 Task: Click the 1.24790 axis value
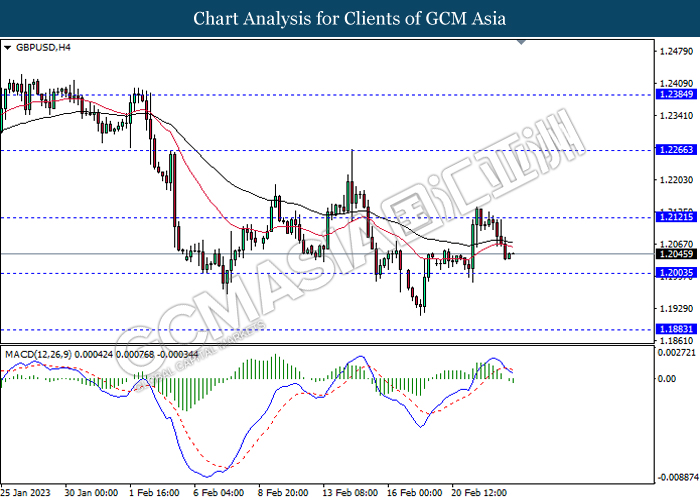676,52
